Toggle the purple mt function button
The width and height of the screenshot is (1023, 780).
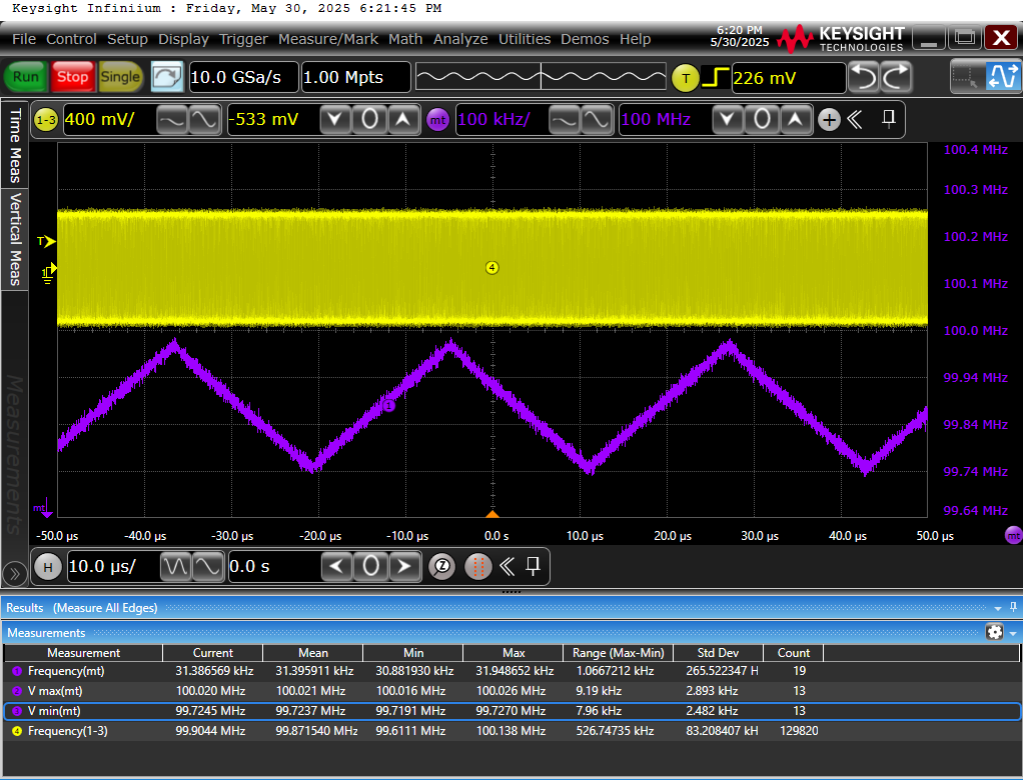coord(438,120)
